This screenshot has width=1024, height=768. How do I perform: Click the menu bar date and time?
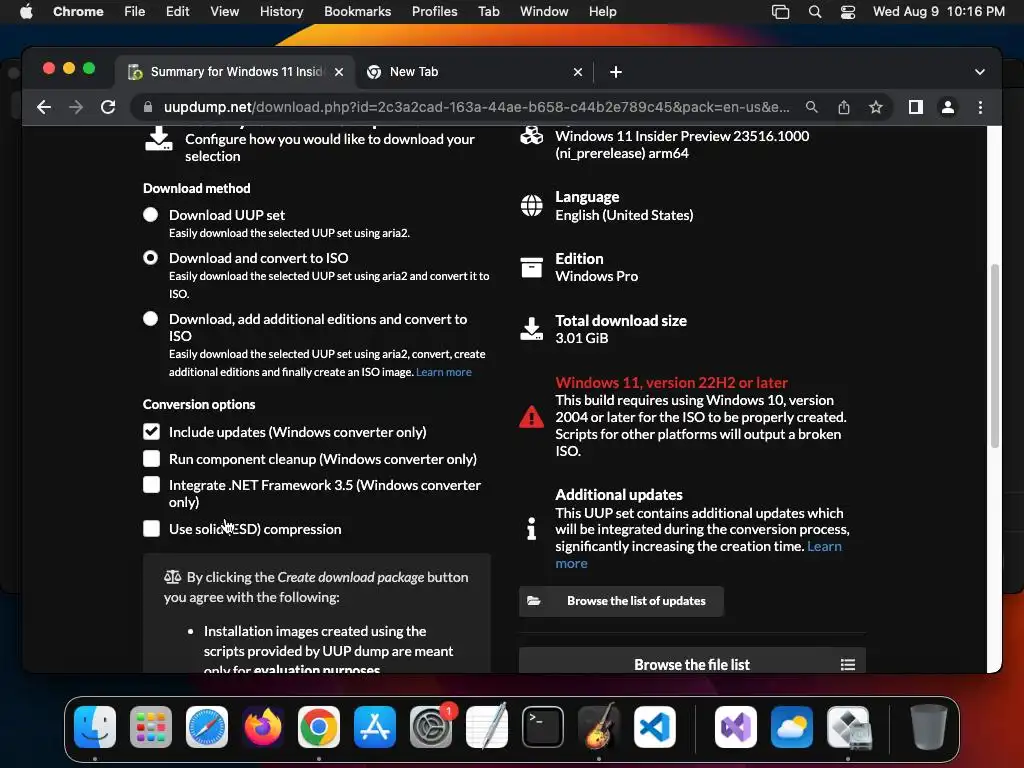938,12
